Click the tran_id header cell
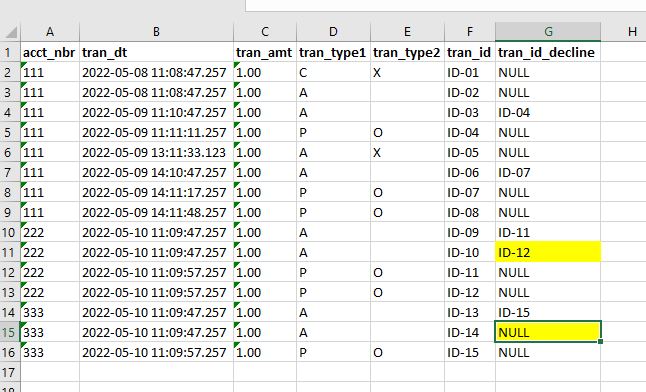646x392 pixels. point(470,52)
